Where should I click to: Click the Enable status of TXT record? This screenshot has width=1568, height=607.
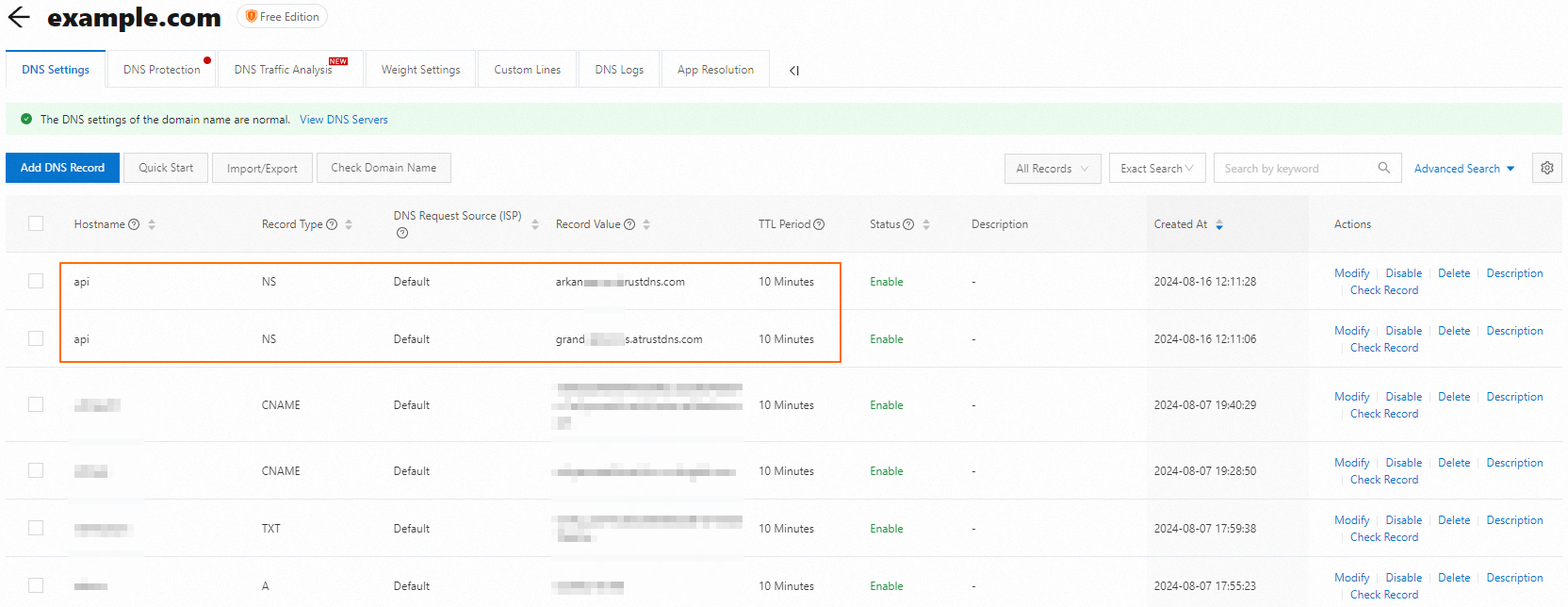[886, 529]
